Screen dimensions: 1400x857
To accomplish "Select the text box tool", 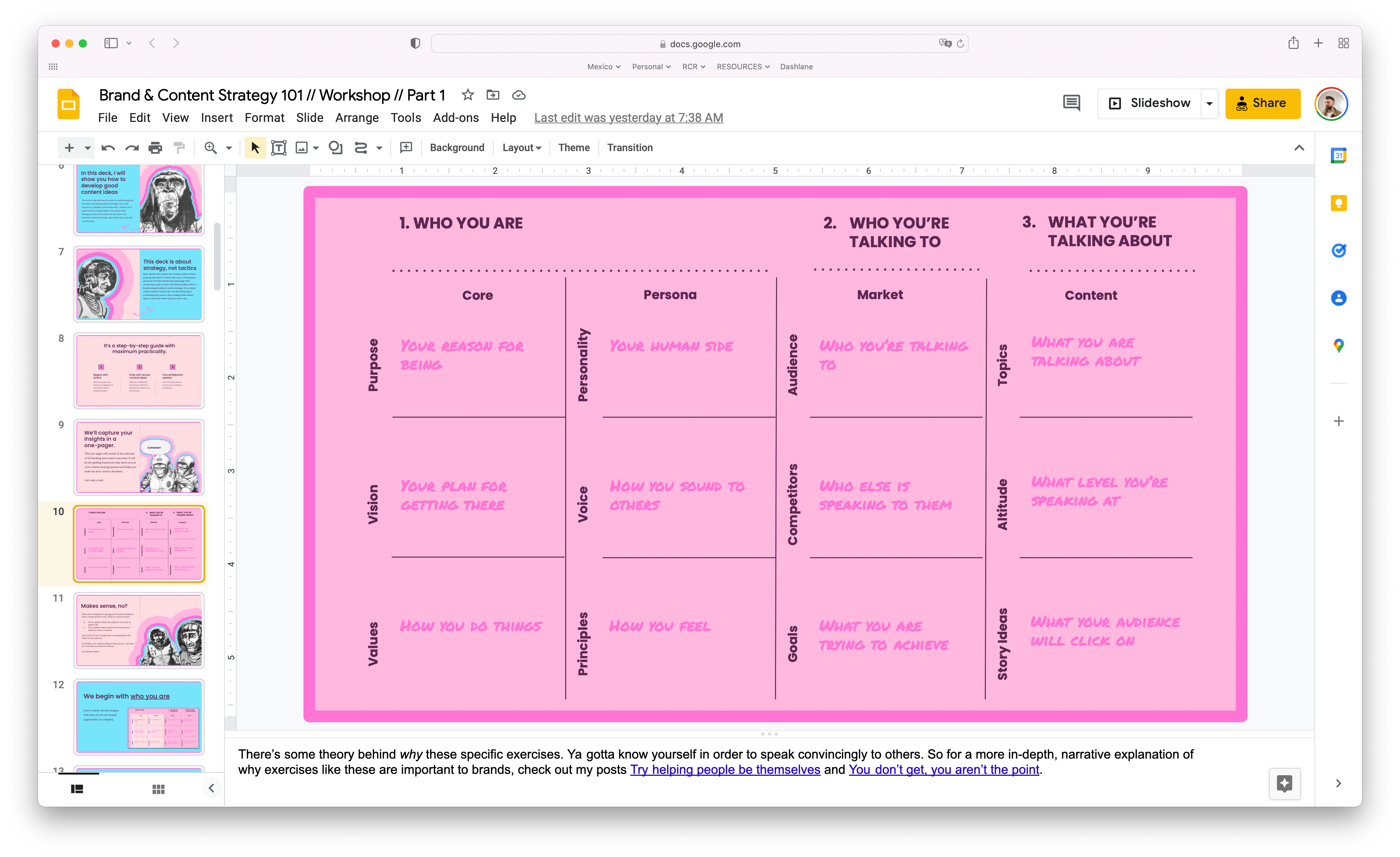I will [x=278, y=148].
